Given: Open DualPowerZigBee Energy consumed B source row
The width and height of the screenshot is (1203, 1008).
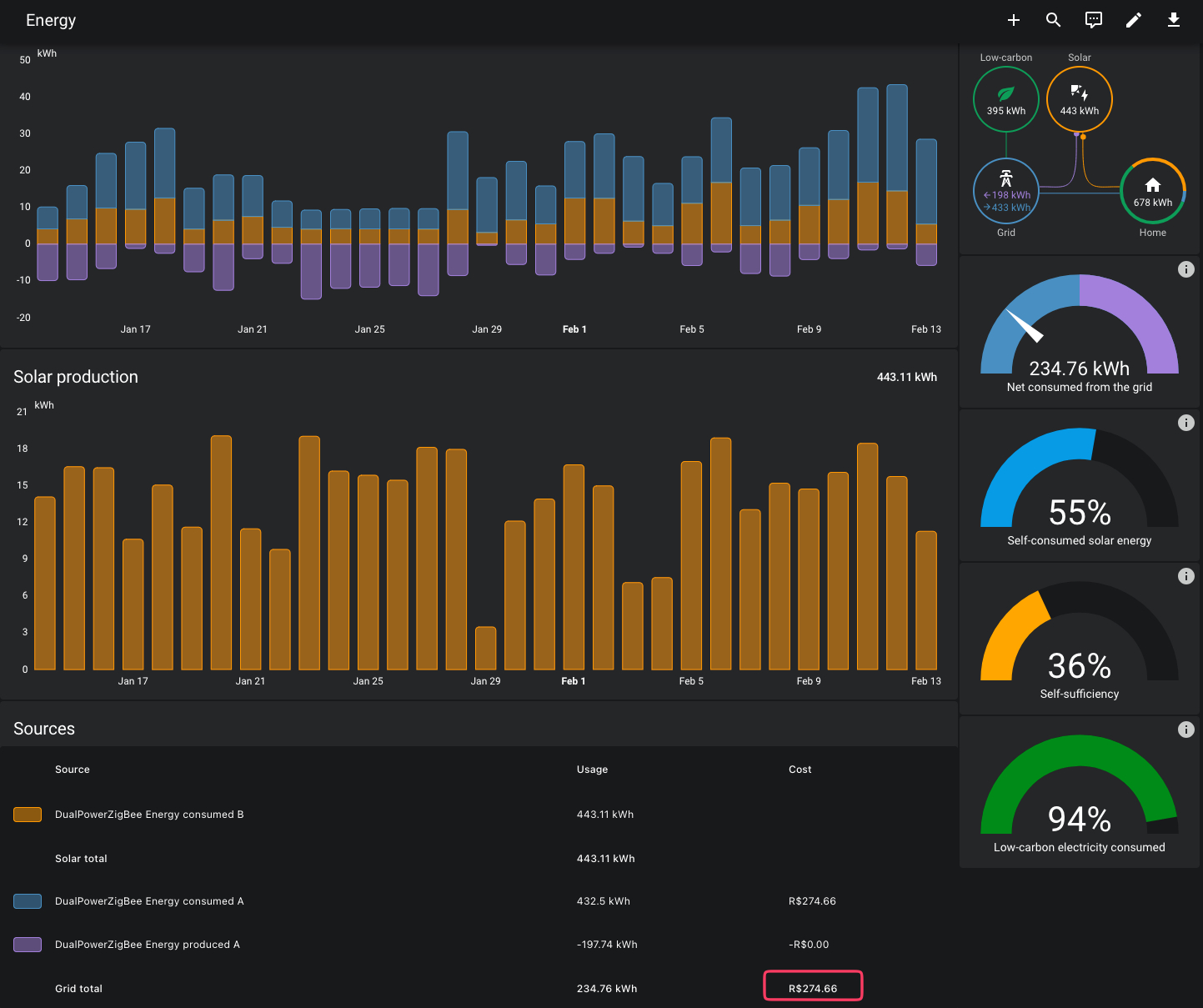Looking at the screenshot, I should [x=149, y=815].
